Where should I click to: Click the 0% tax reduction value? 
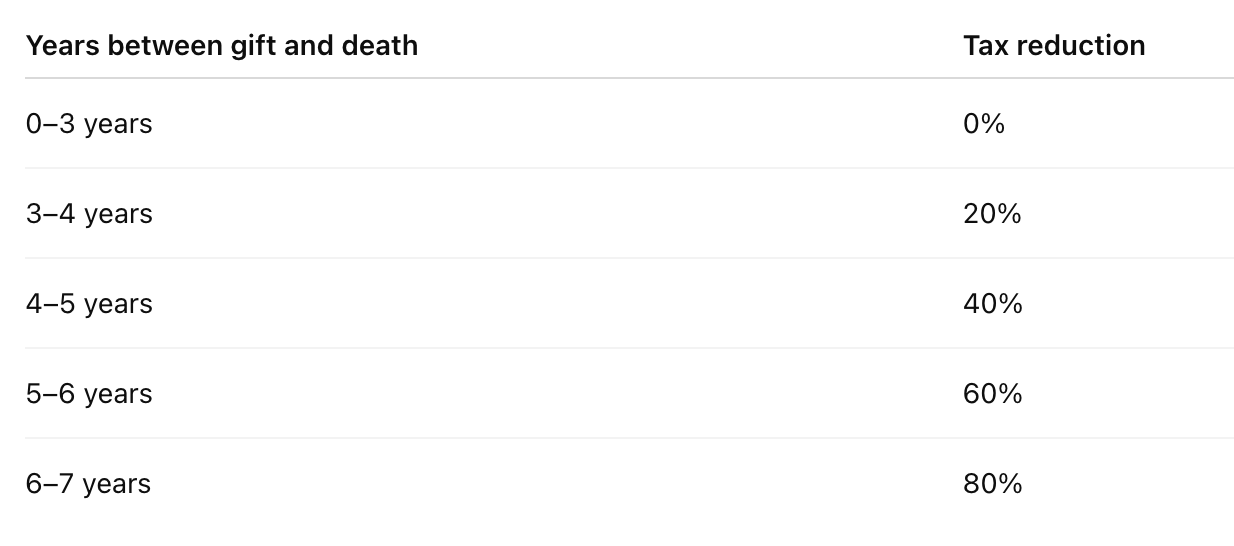pos(984,124)
